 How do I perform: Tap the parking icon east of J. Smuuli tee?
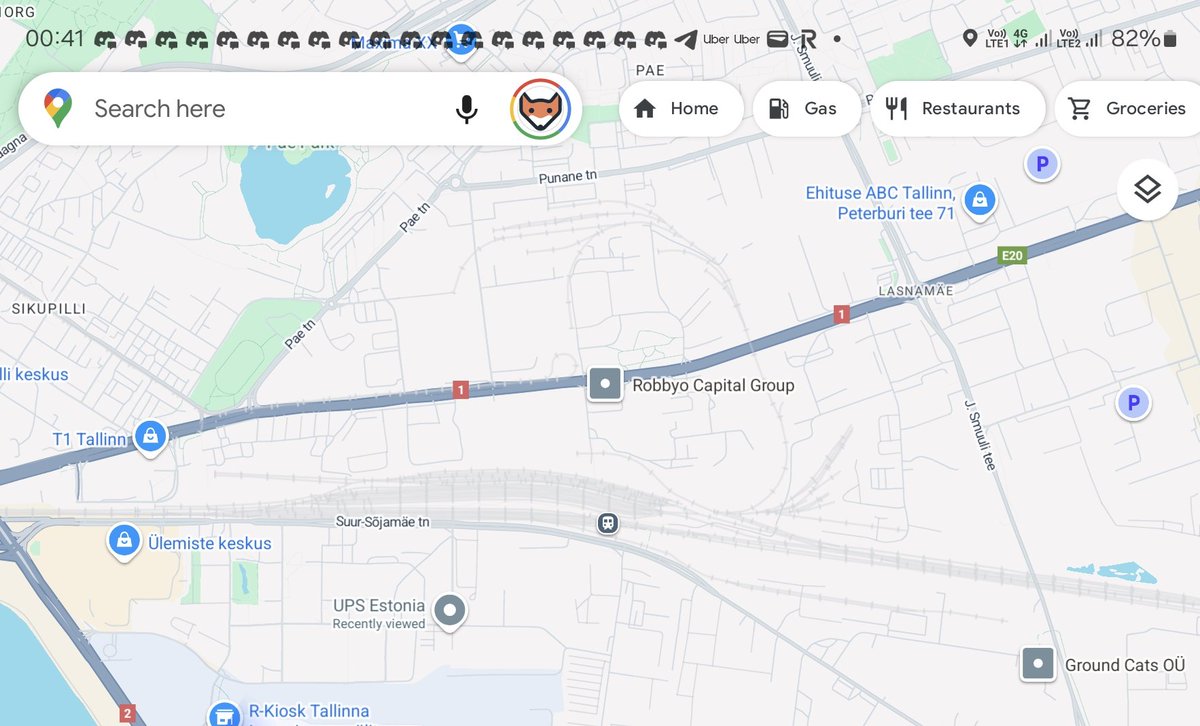coord(1133,404)
